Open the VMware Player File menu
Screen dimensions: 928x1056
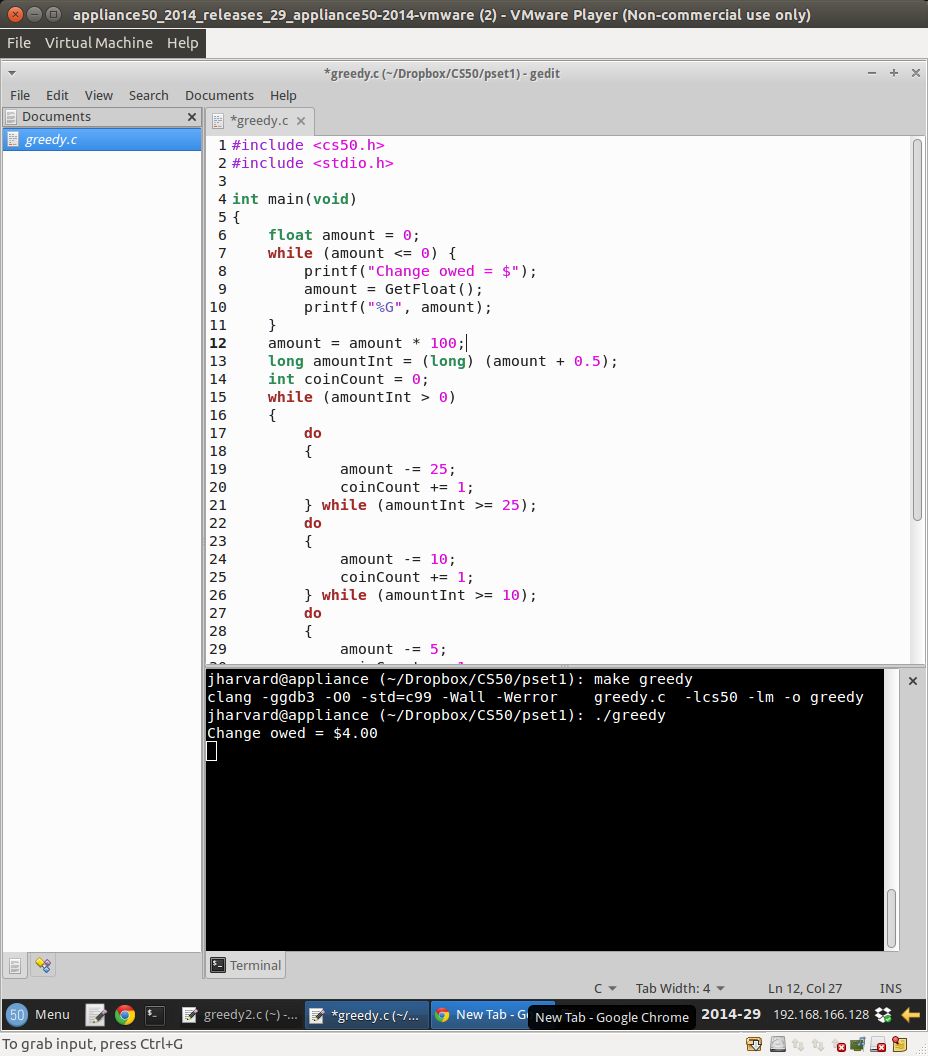(x=19, y=42)
